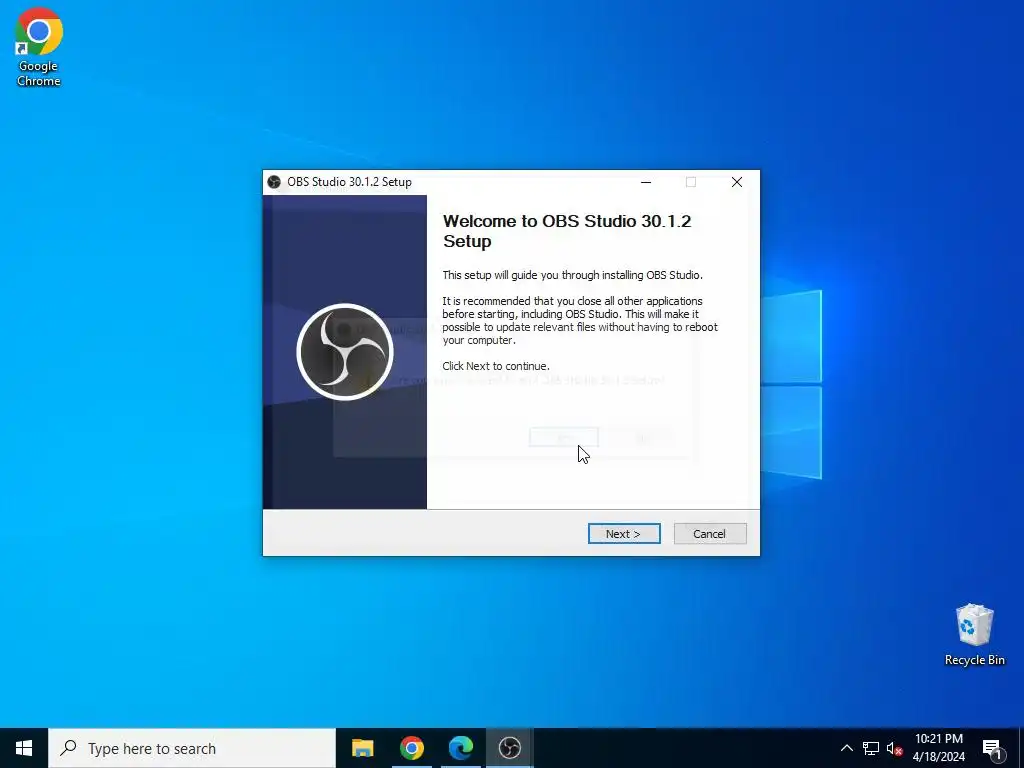Click 'This setup will guide you' sentence
The width and height of the screenshot is (1024, 768).
click(x=573, y=275)
